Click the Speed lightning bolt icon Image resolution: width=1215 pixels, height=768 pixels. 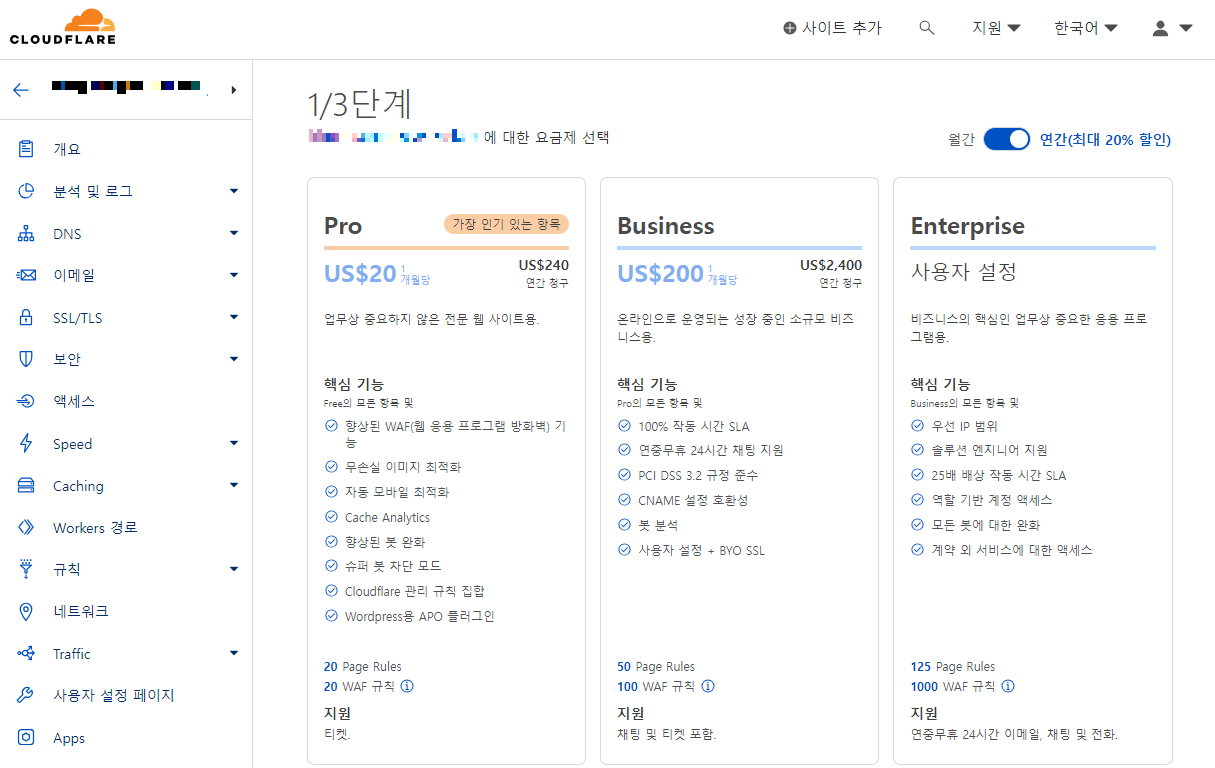(x=27, y=444)
